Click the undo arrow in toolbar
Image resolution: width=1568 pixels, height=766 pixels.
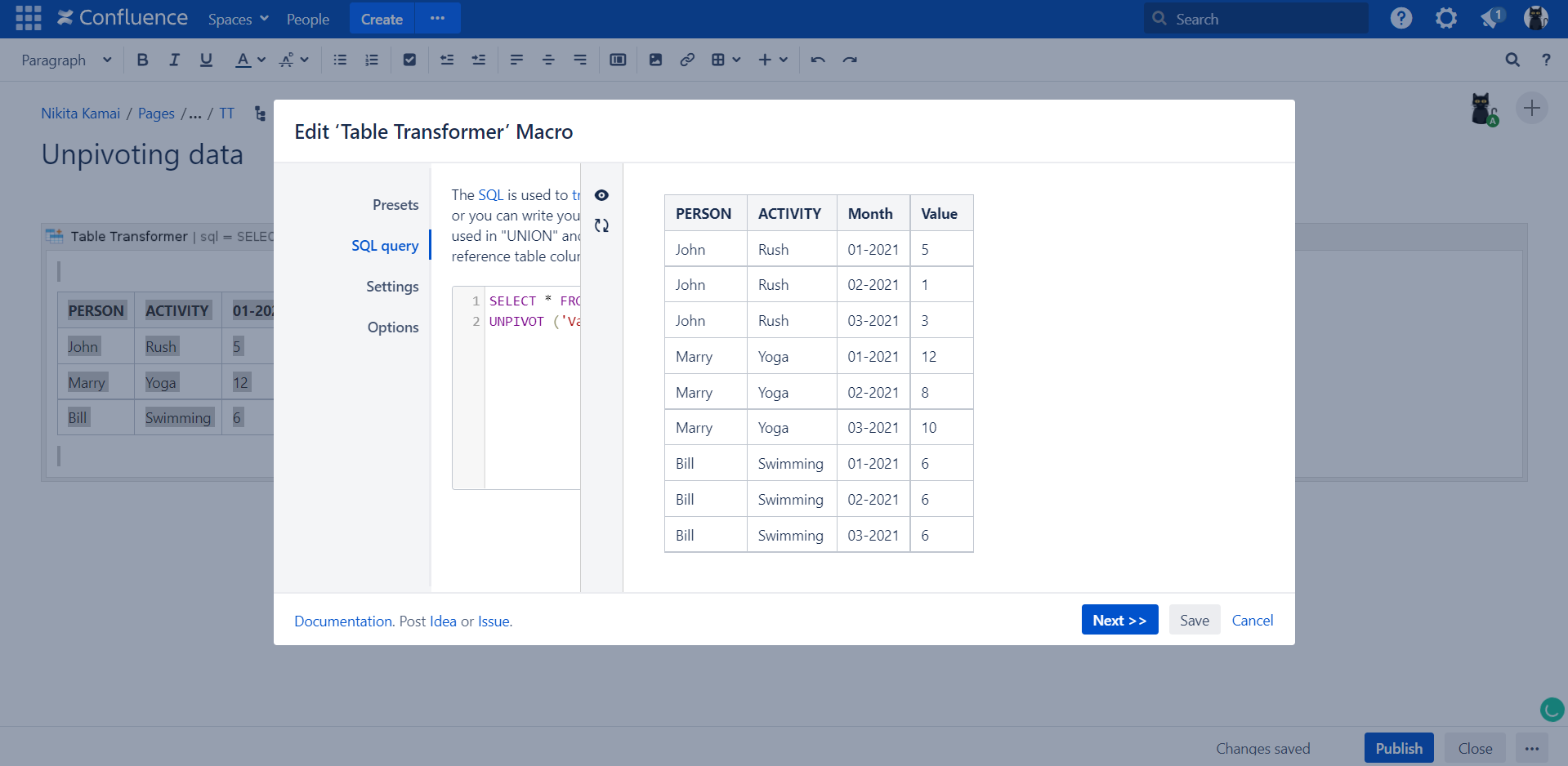[x=817, y=60]
